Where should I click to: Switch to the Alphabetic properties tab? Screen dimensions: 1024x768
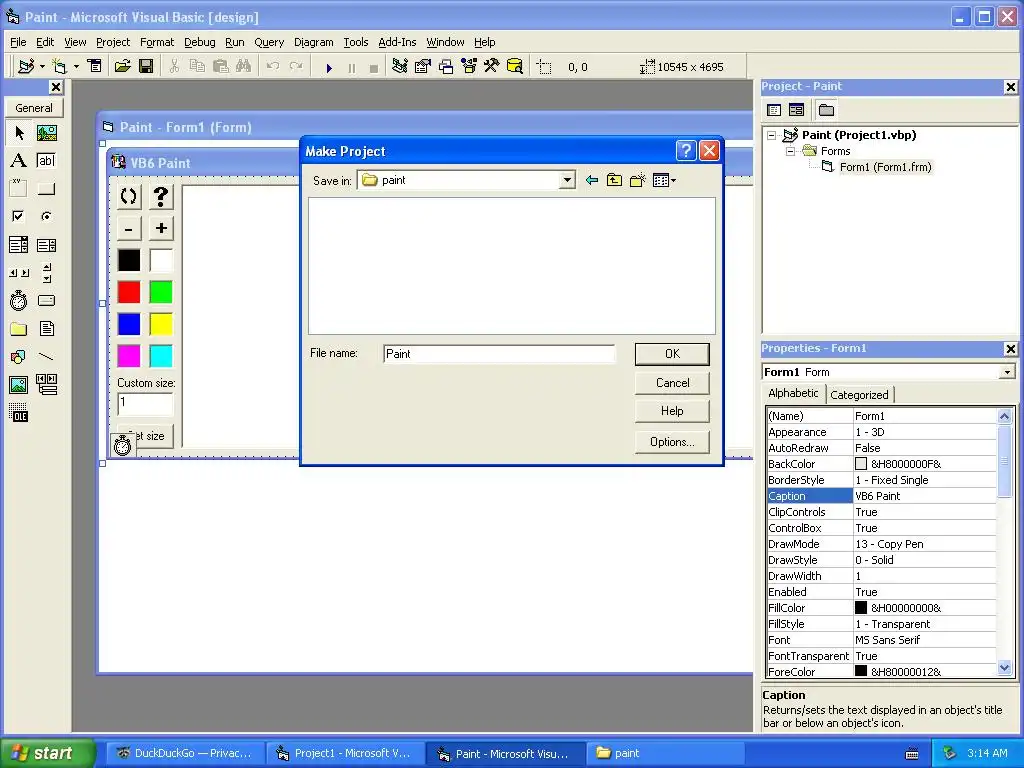tap(793, 393)
